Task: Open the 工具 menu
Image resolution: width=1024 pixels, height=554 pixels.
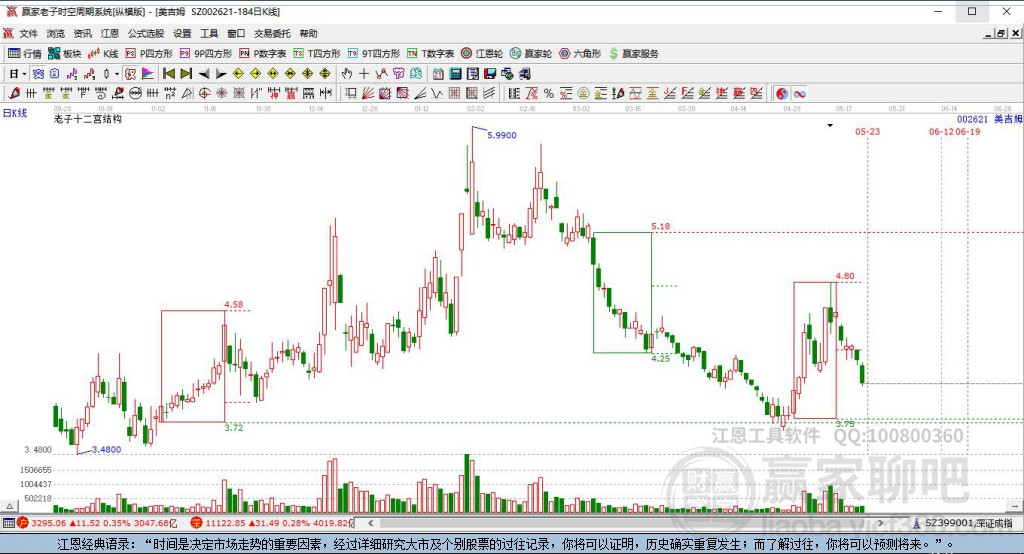Action: [x=209, y=33]
